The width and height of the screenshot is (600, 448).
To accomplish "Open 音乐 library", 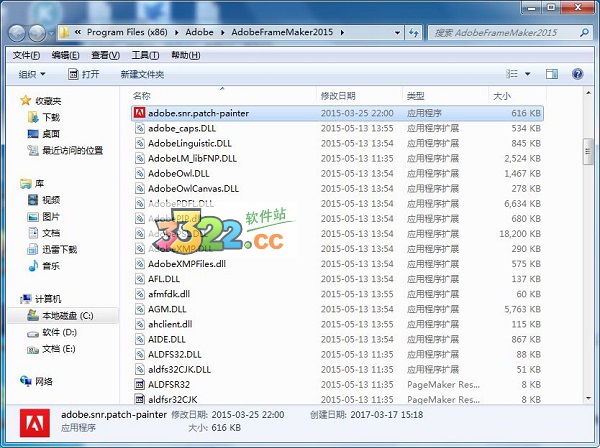I will tap(44, 266).
